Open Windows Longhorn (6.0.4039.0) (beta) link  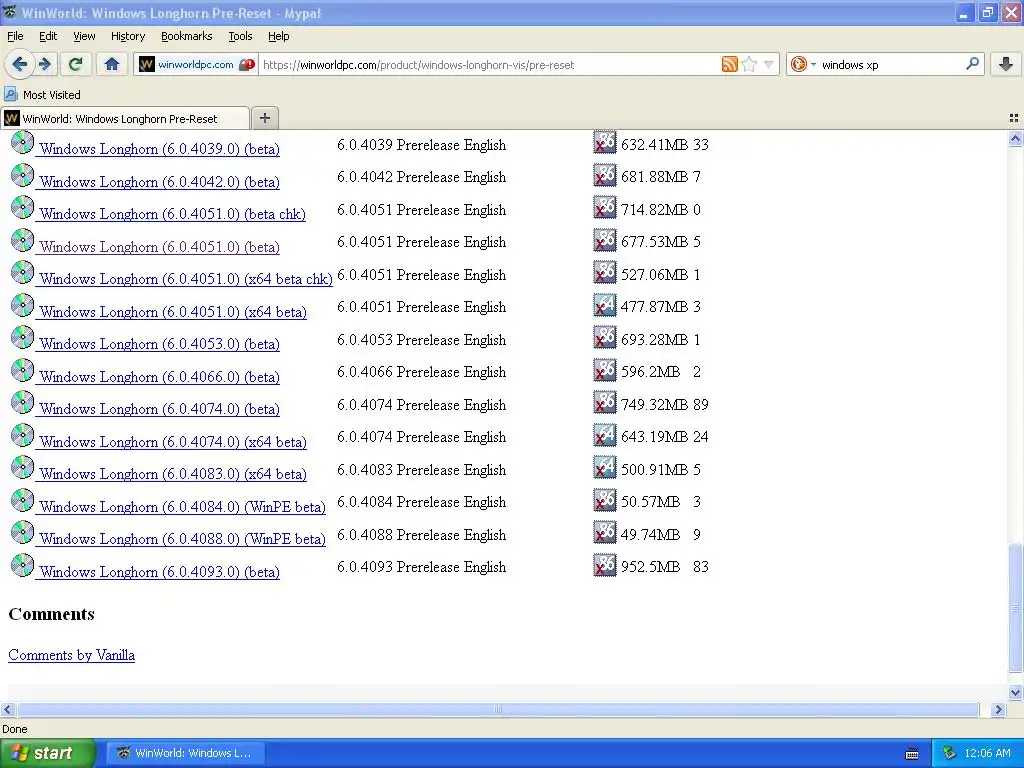[x=159, y=149]
